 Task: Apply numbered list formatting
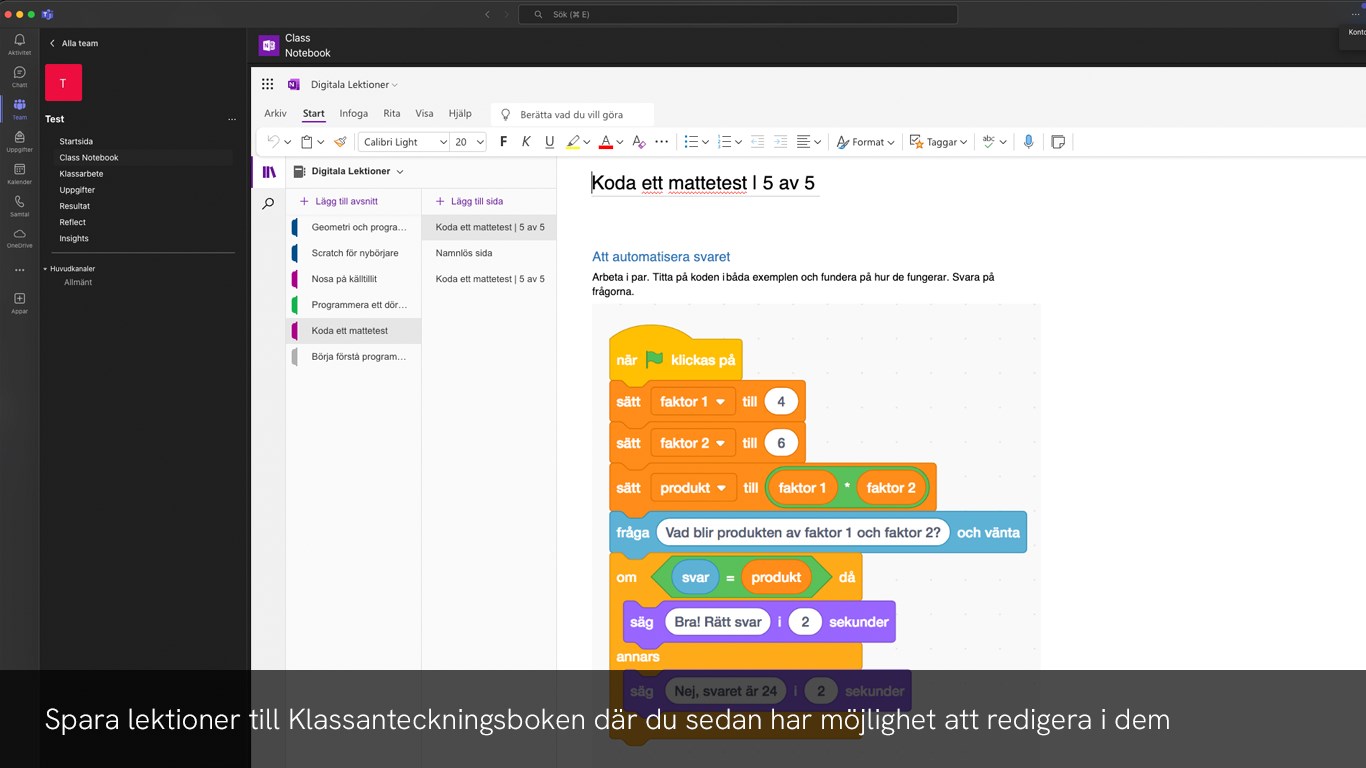(x=725, y=142)
